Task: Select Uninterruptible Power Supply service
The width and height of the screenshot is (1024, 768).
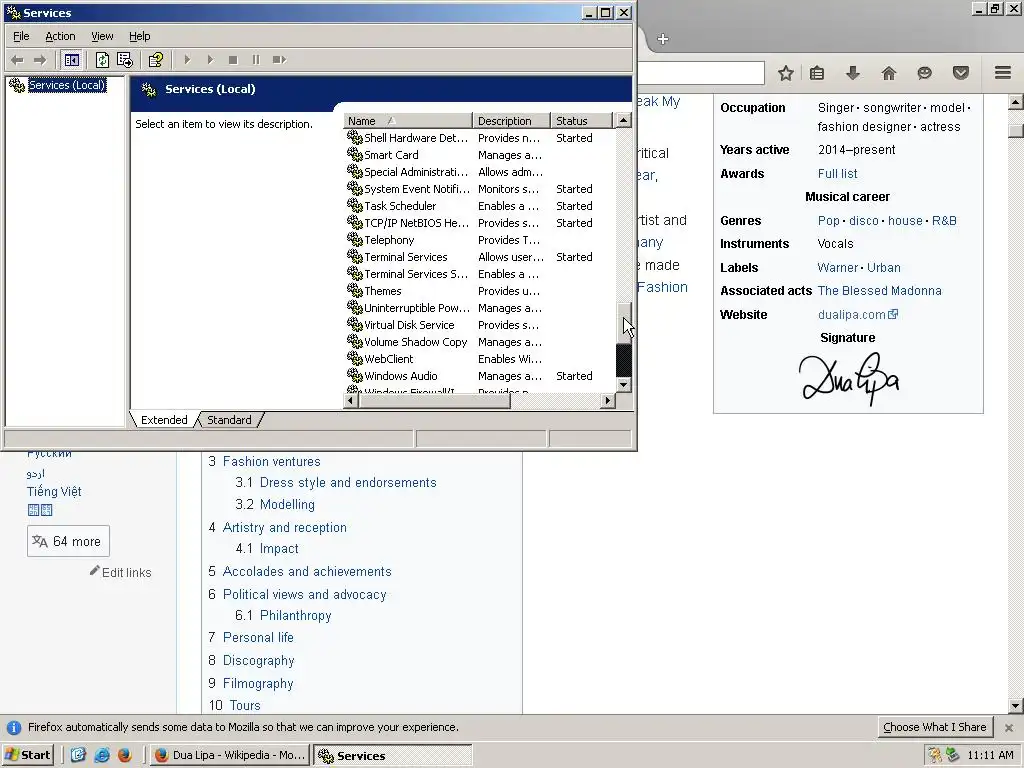Action: [479, 308]
